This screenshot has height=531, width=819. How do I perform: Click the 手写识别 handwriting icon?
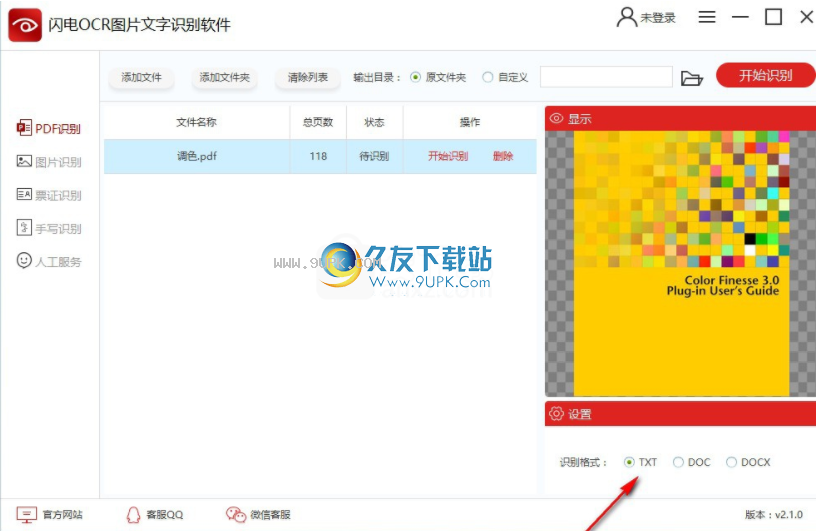tap(24, 227)
